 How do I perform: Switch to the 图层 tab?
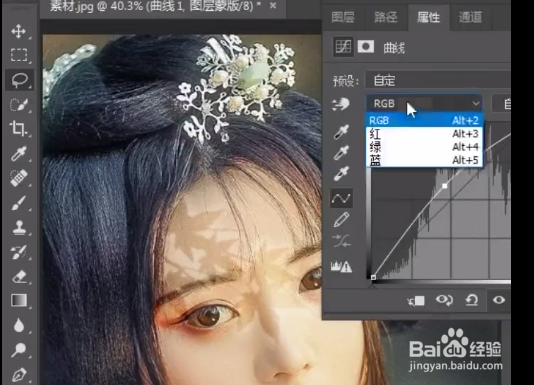pos(343,17)
